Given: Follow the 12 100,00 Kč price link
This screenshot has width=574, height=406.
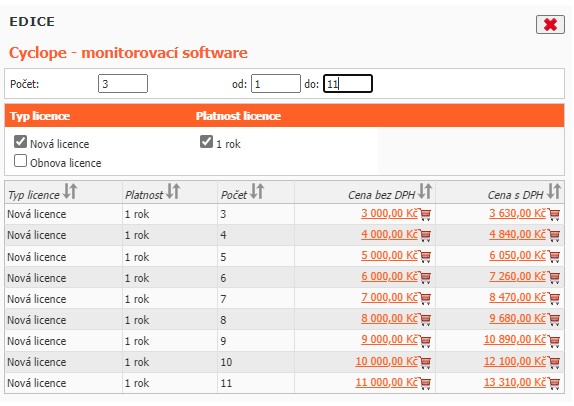Looking at the screenshot, I should (x=515, y=361).
